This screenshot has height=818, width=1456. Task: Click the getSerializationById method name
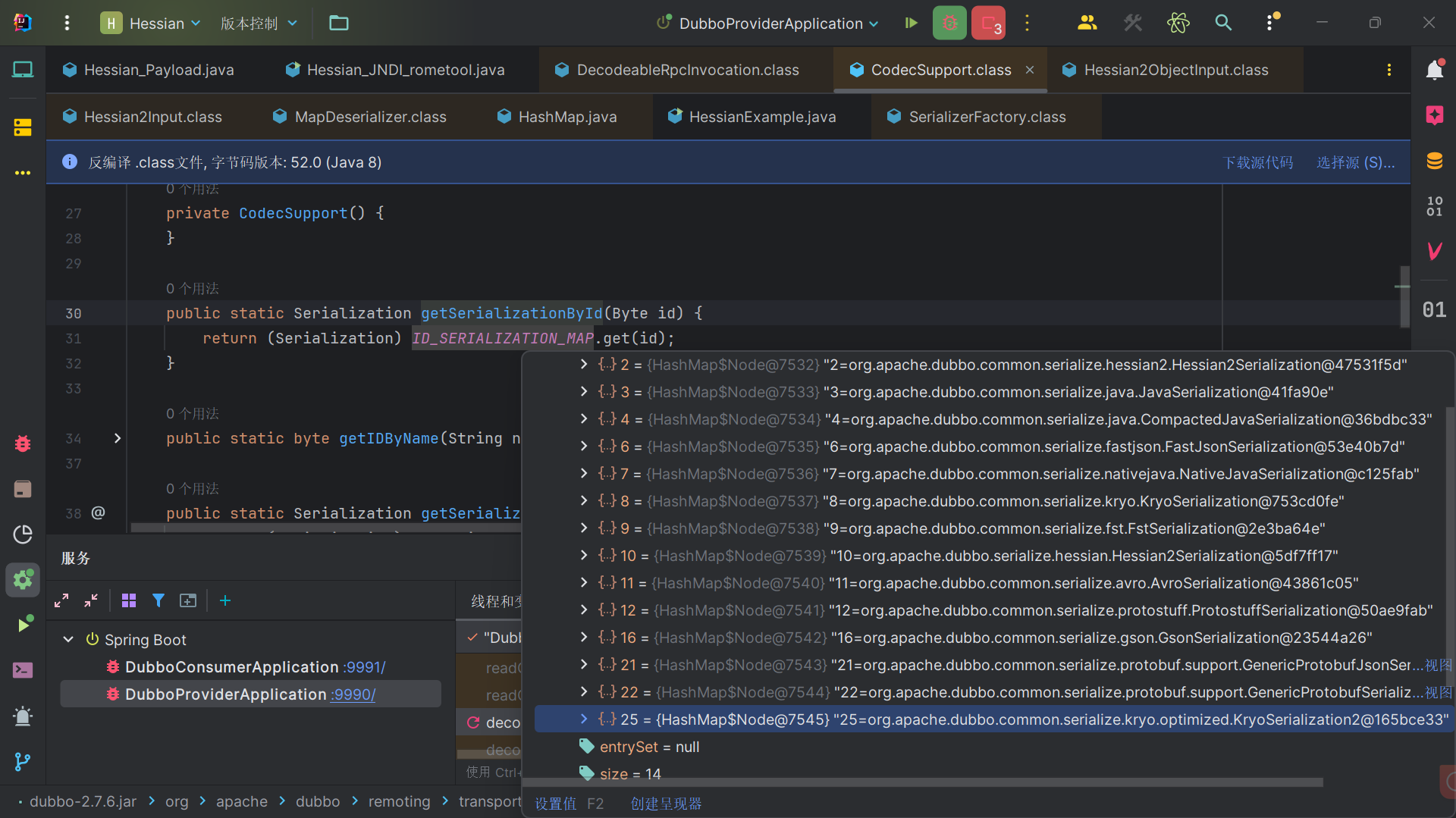(512, 313)
